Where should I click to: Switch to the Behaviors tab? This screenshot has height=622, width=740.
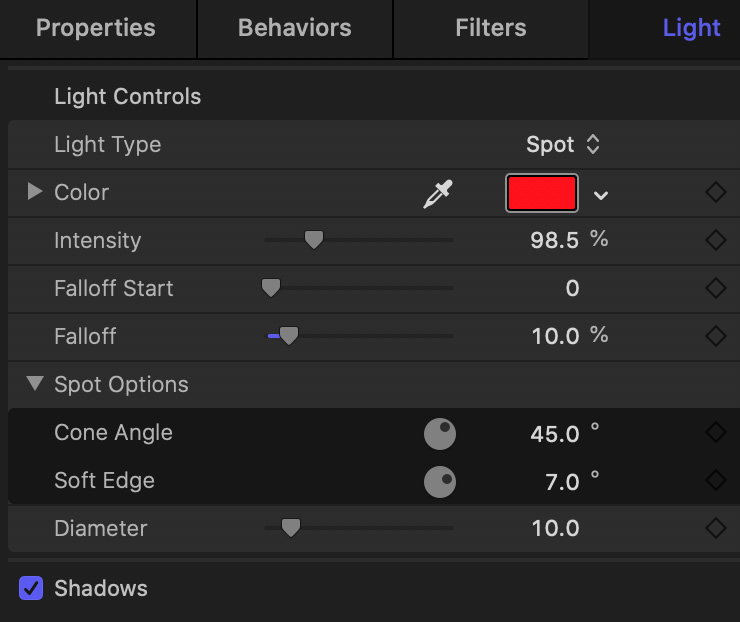(294, 27)
